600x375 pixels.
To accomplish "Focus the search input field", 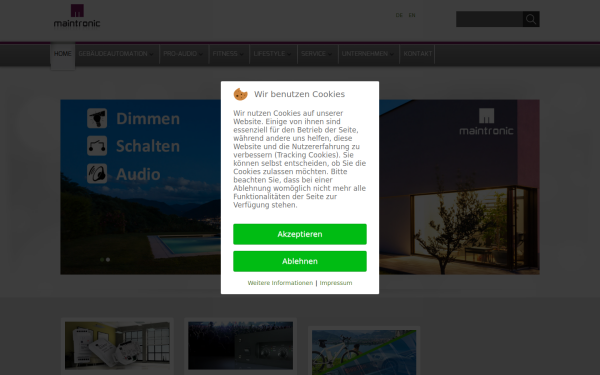I will [x=489, y=19].
